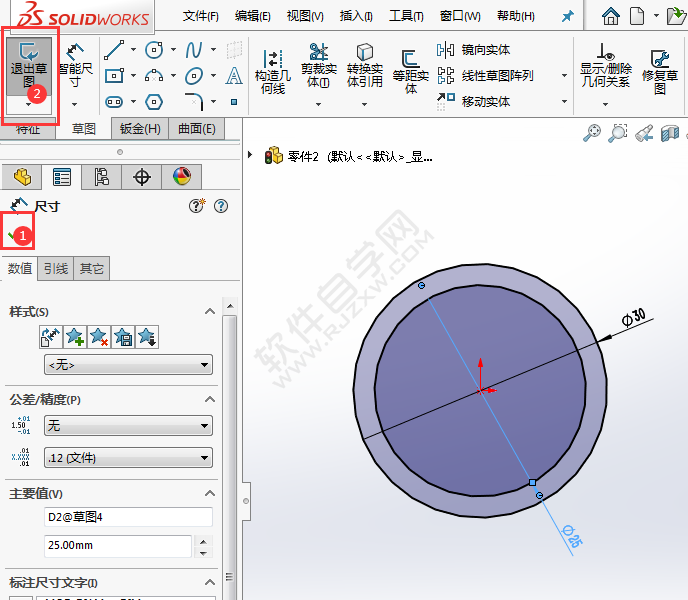Select the sketch Text (A) tool
Screen dimensions: 688x600
pyautogui.click(x=234, y=75)
